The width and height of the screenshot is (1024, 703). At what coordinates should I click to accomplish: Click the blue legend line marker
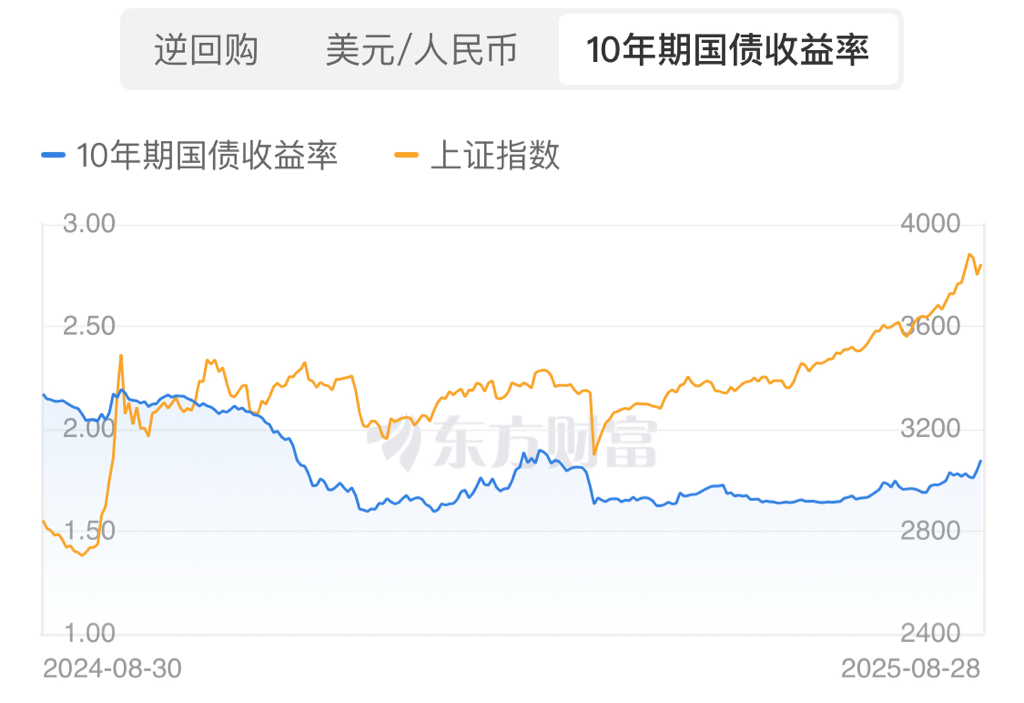point(53,155)
